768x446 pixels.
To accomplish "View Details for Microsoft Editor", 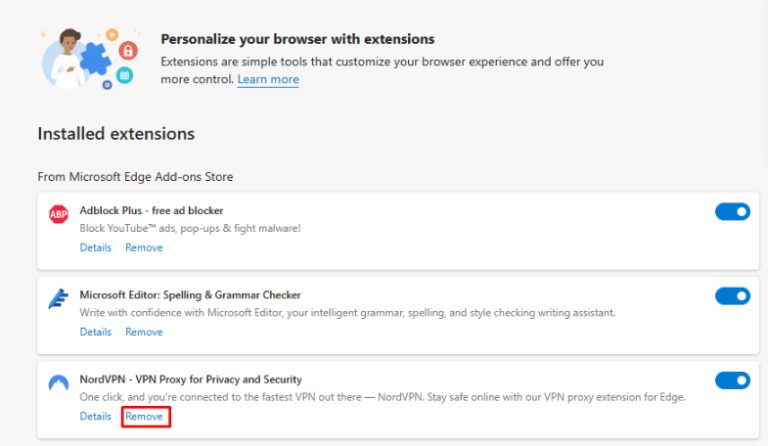I will click(96, 331).
